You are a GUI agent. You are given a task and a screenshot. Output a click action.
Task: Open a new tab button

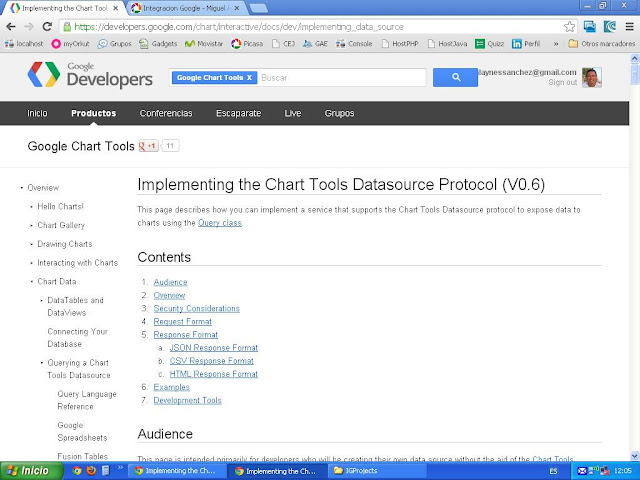(x=258, y=9)
